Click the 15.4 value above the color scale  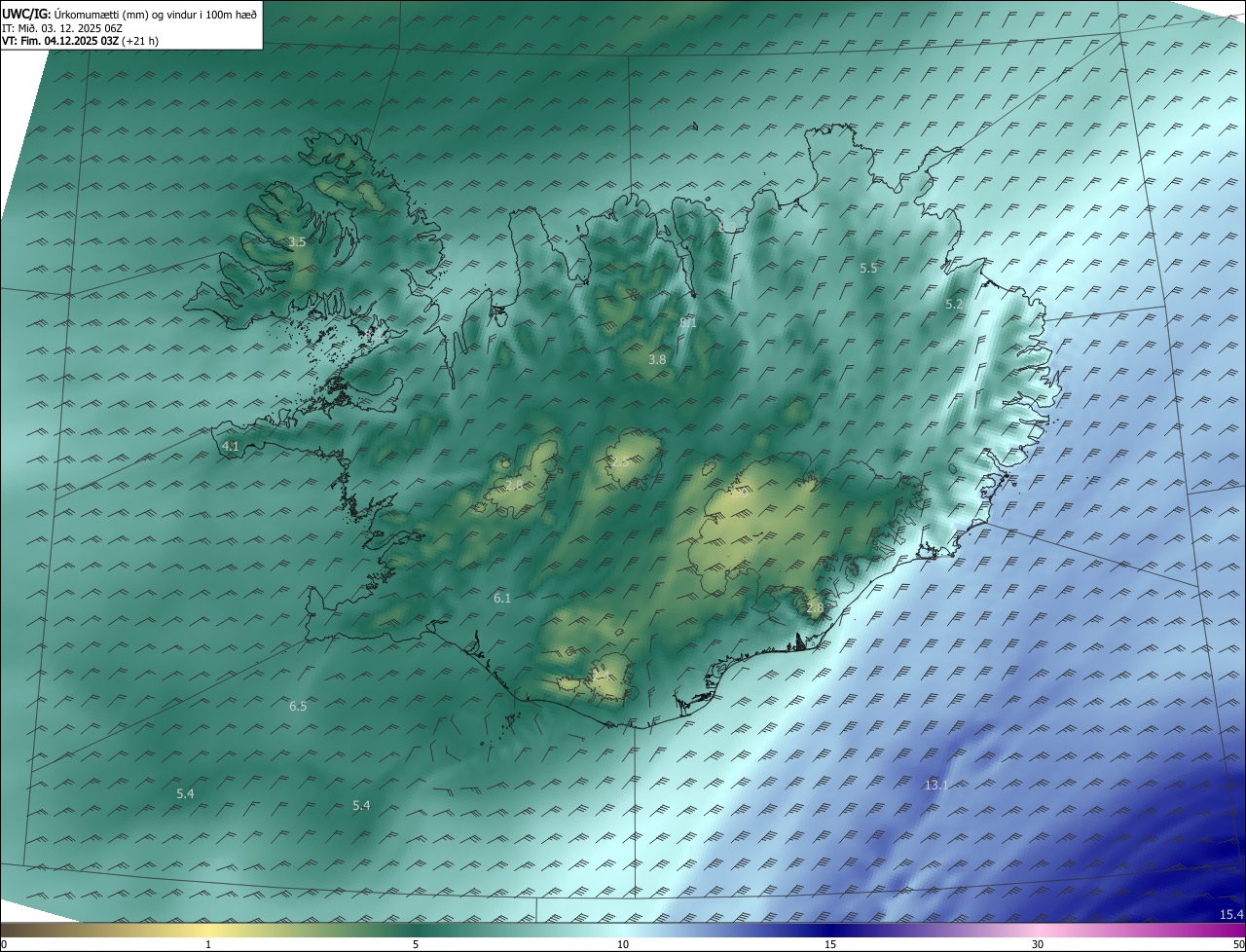1231,914
